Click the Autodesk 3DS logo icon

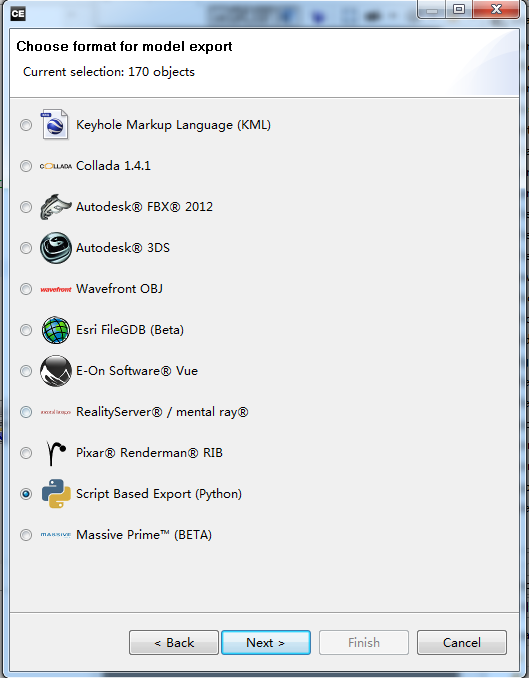(x=56, y=248)
